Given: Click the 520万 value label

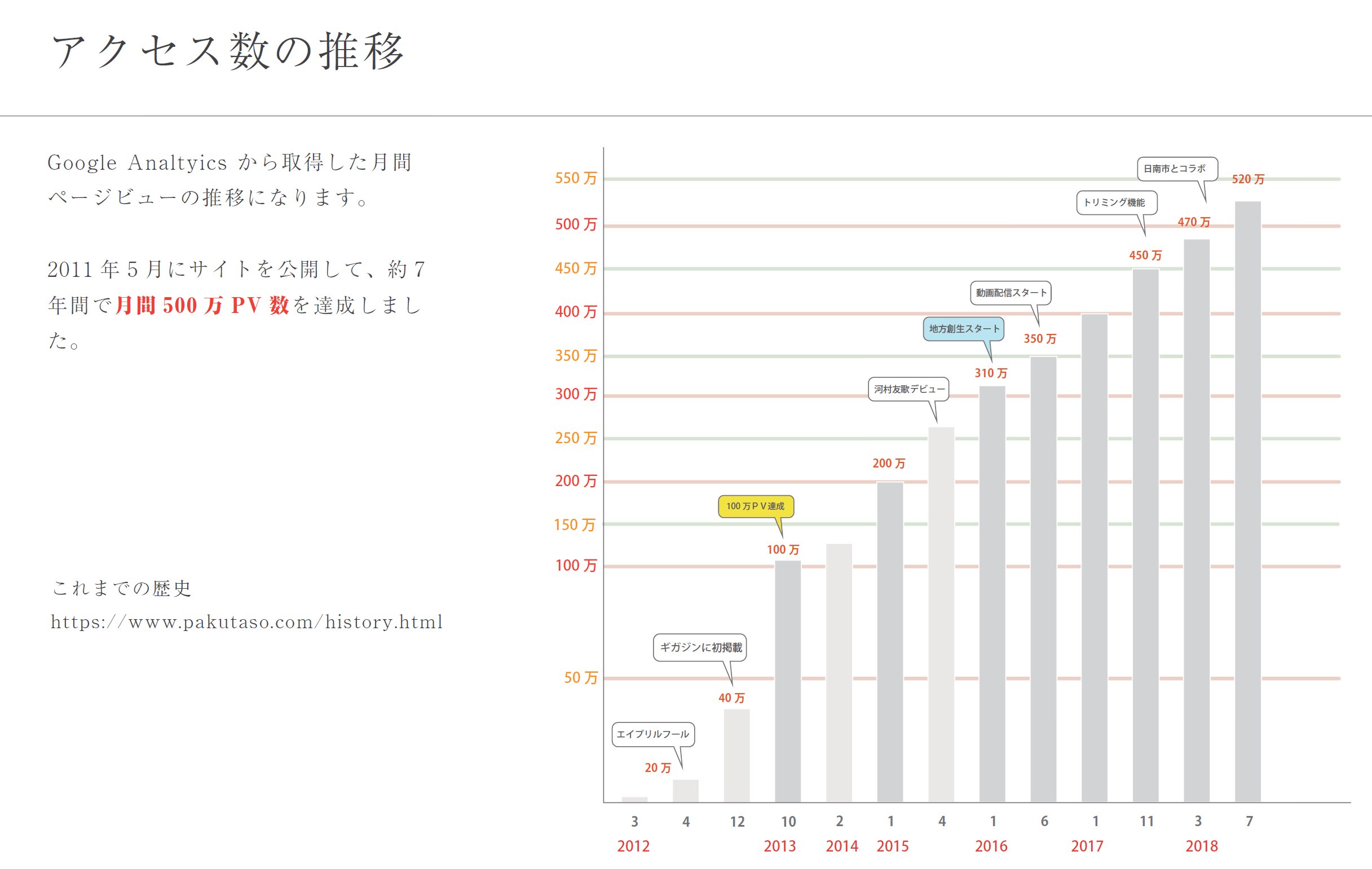Looking at the screenshot, I should tap(1248, 179).
